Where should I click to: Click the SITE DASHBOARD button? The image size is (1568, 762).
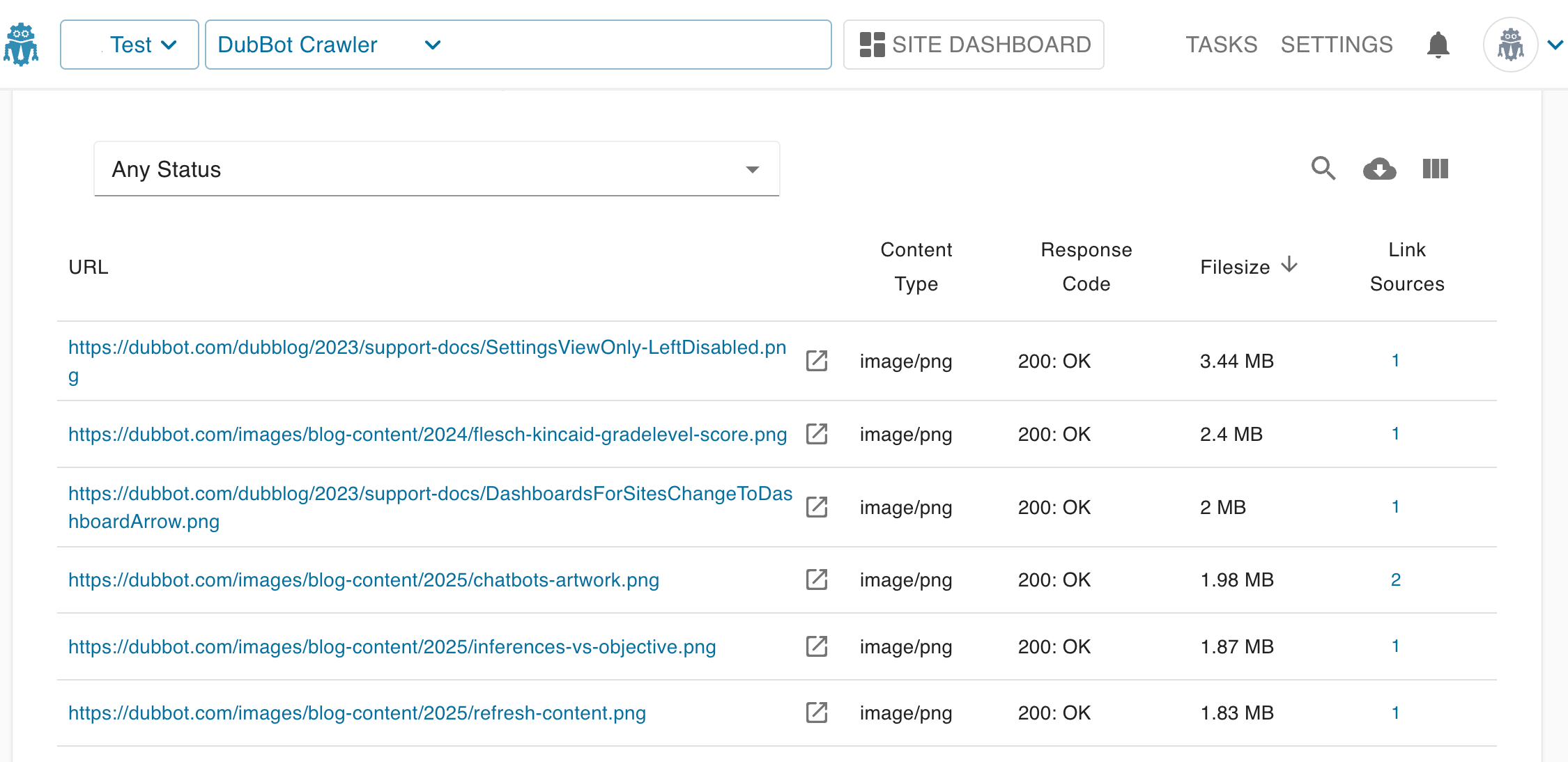pos(974,44)
